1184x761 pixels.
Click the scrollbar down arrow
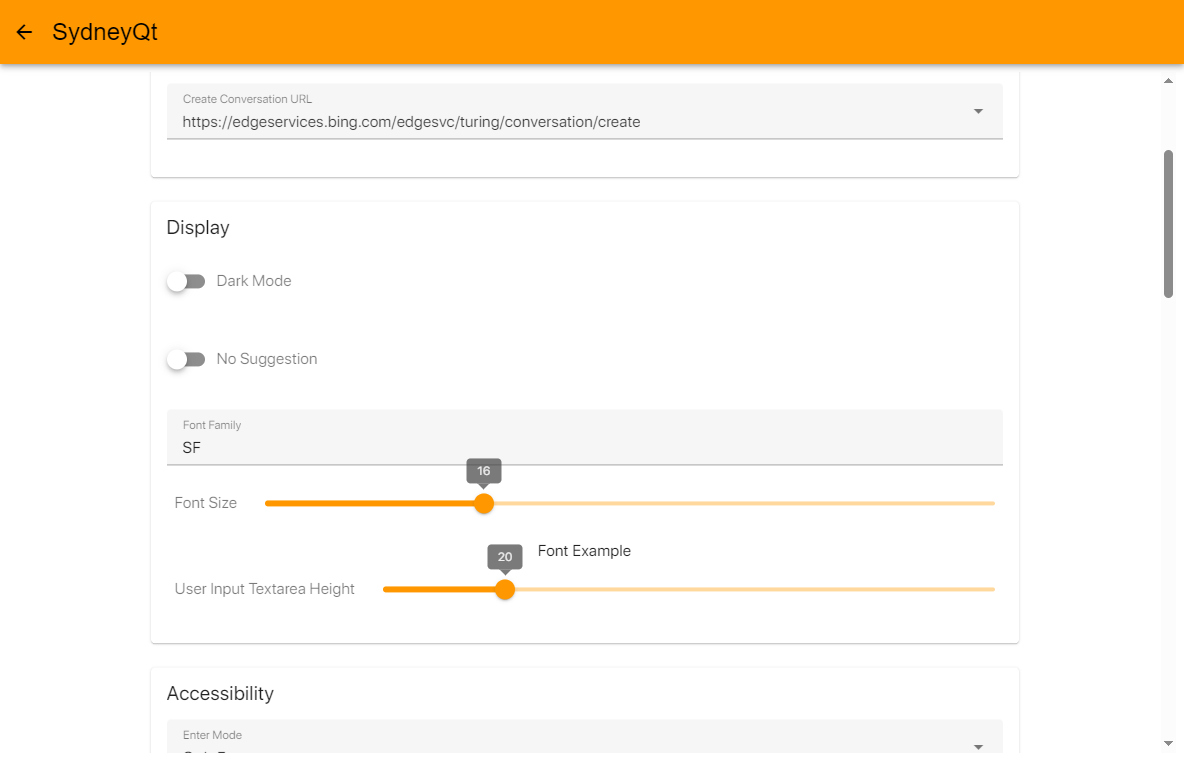pyautogui.click(x=1168, y=743)
